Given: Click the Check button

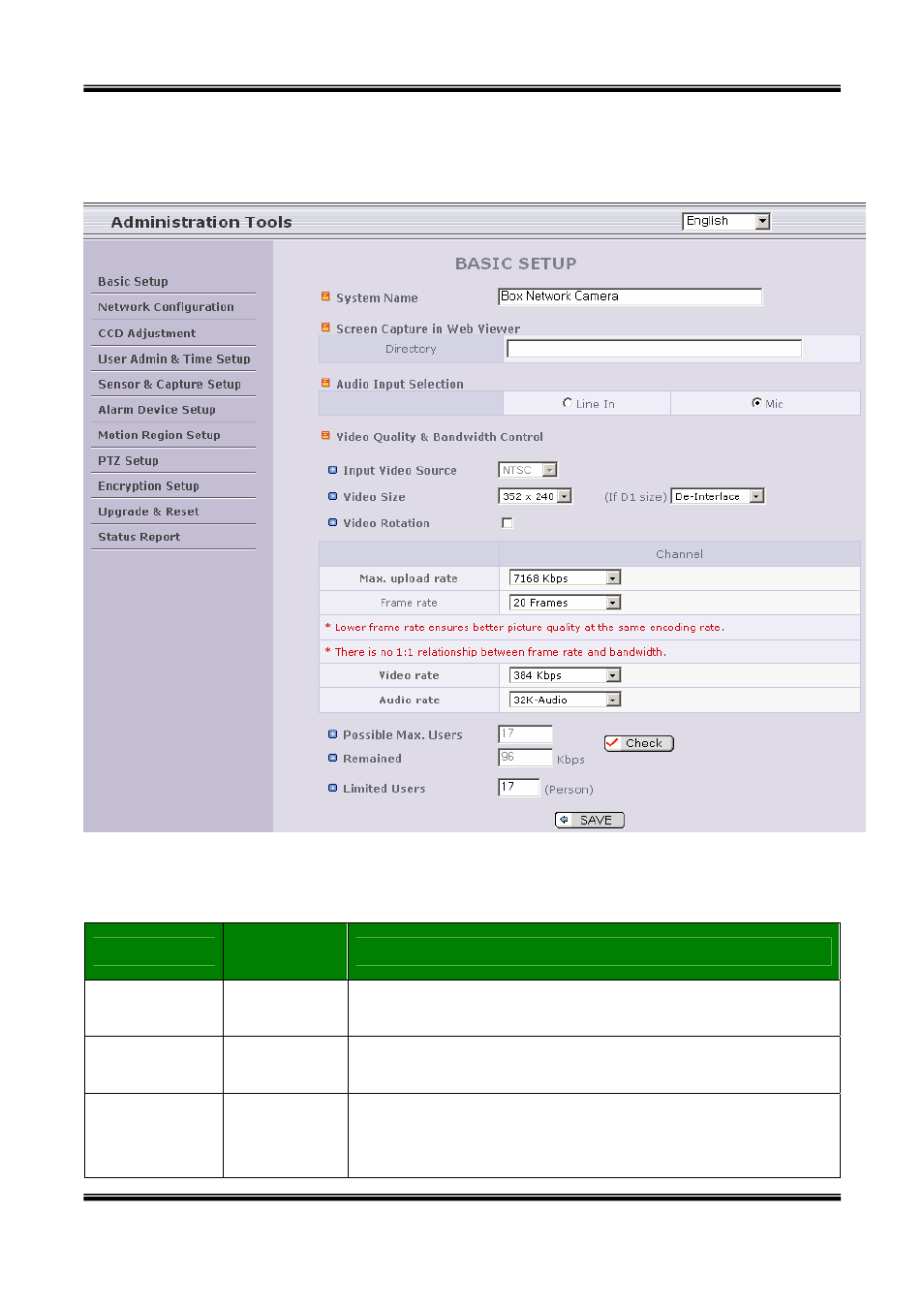Looking at the screenshot, I should click(x=639, y=743).
